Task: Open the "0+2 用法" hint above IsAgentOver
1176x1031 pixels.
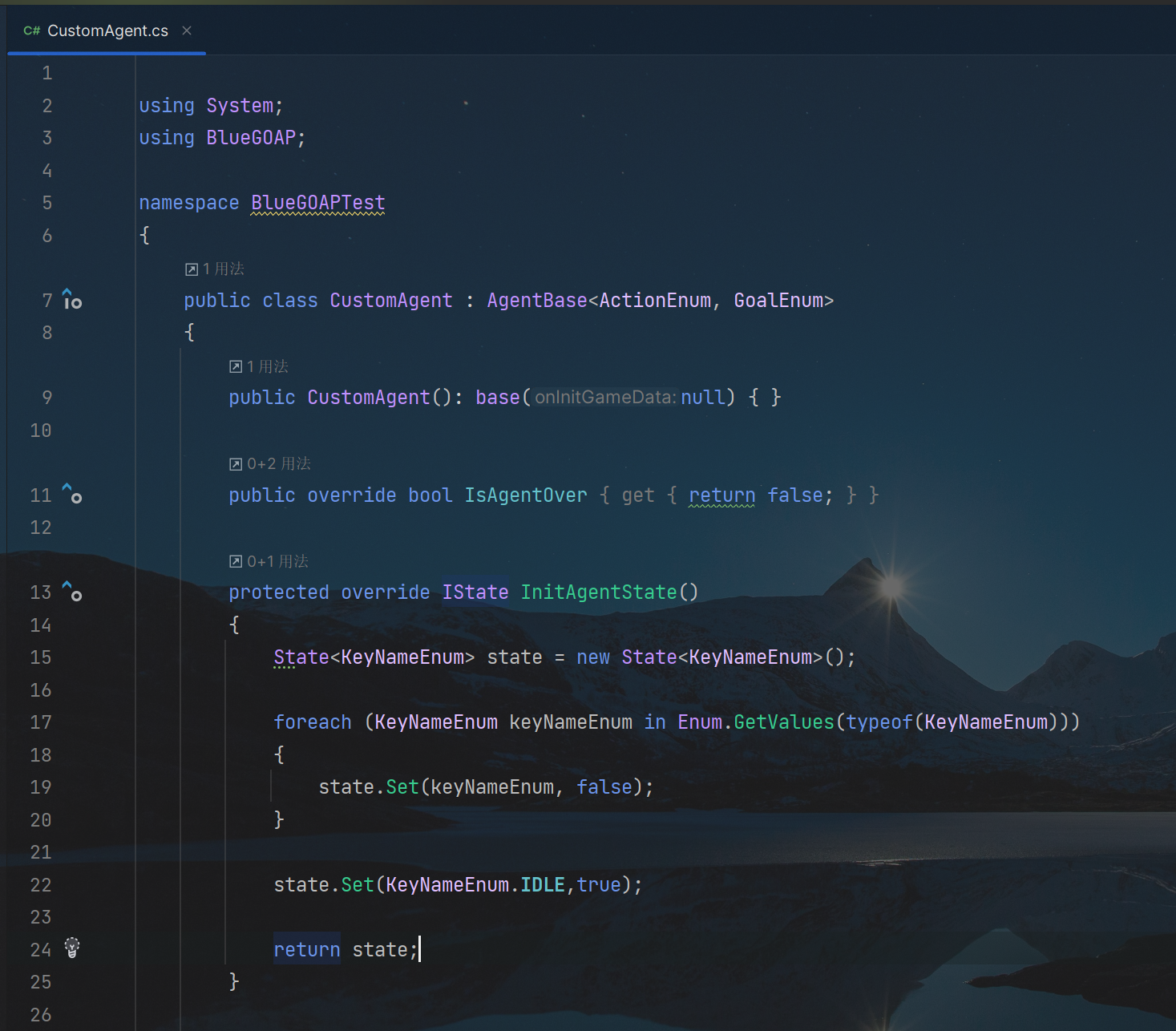Action: click(270, 464)
